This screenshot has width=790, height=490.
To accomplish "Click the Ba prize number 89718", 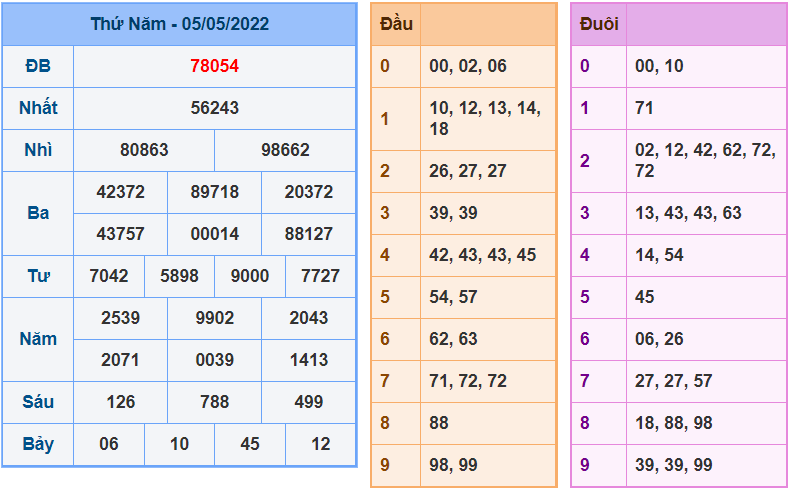I will pos(215,192).
